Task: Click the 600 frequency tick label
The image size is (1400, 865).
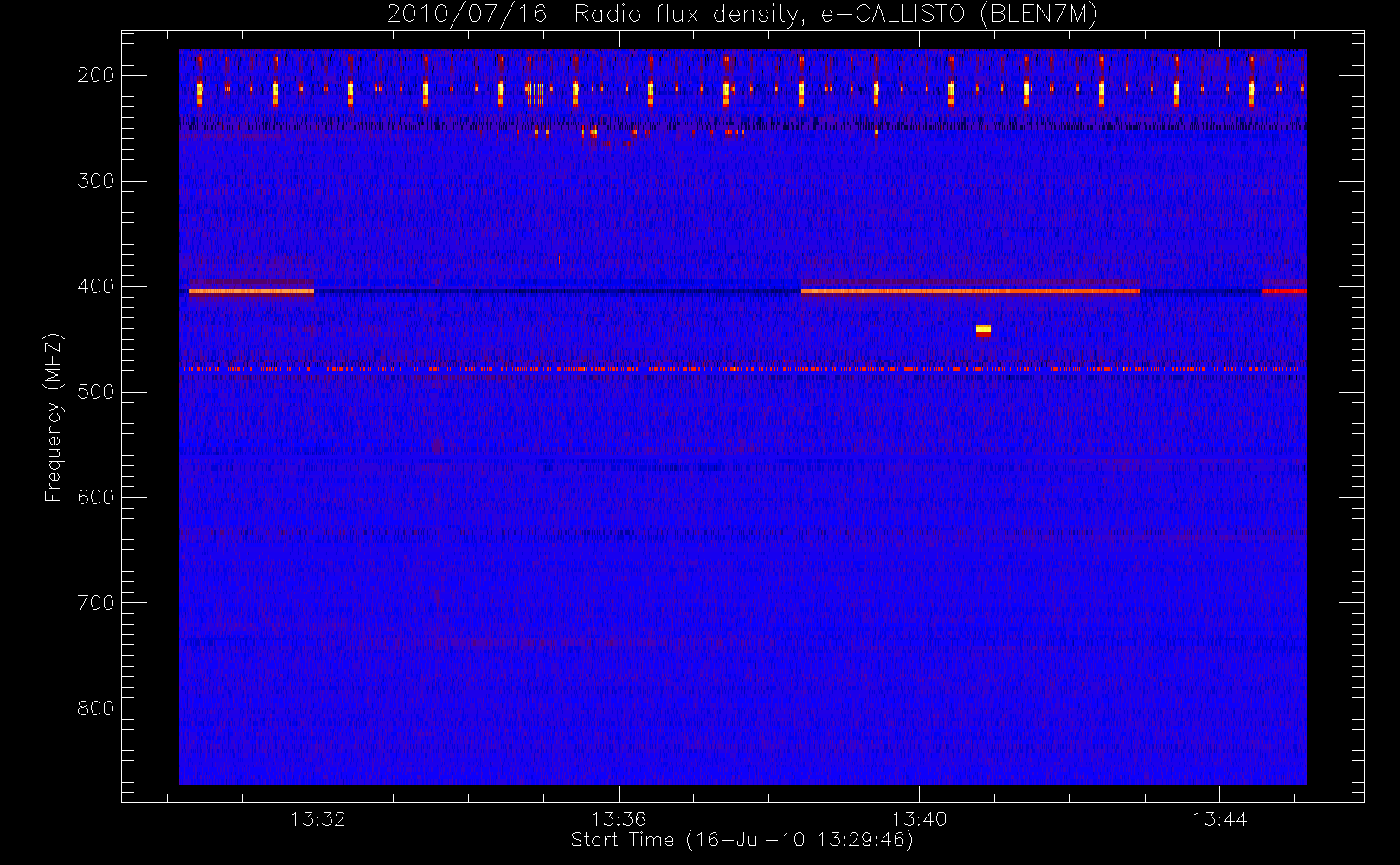Action: tap(96, 497)
